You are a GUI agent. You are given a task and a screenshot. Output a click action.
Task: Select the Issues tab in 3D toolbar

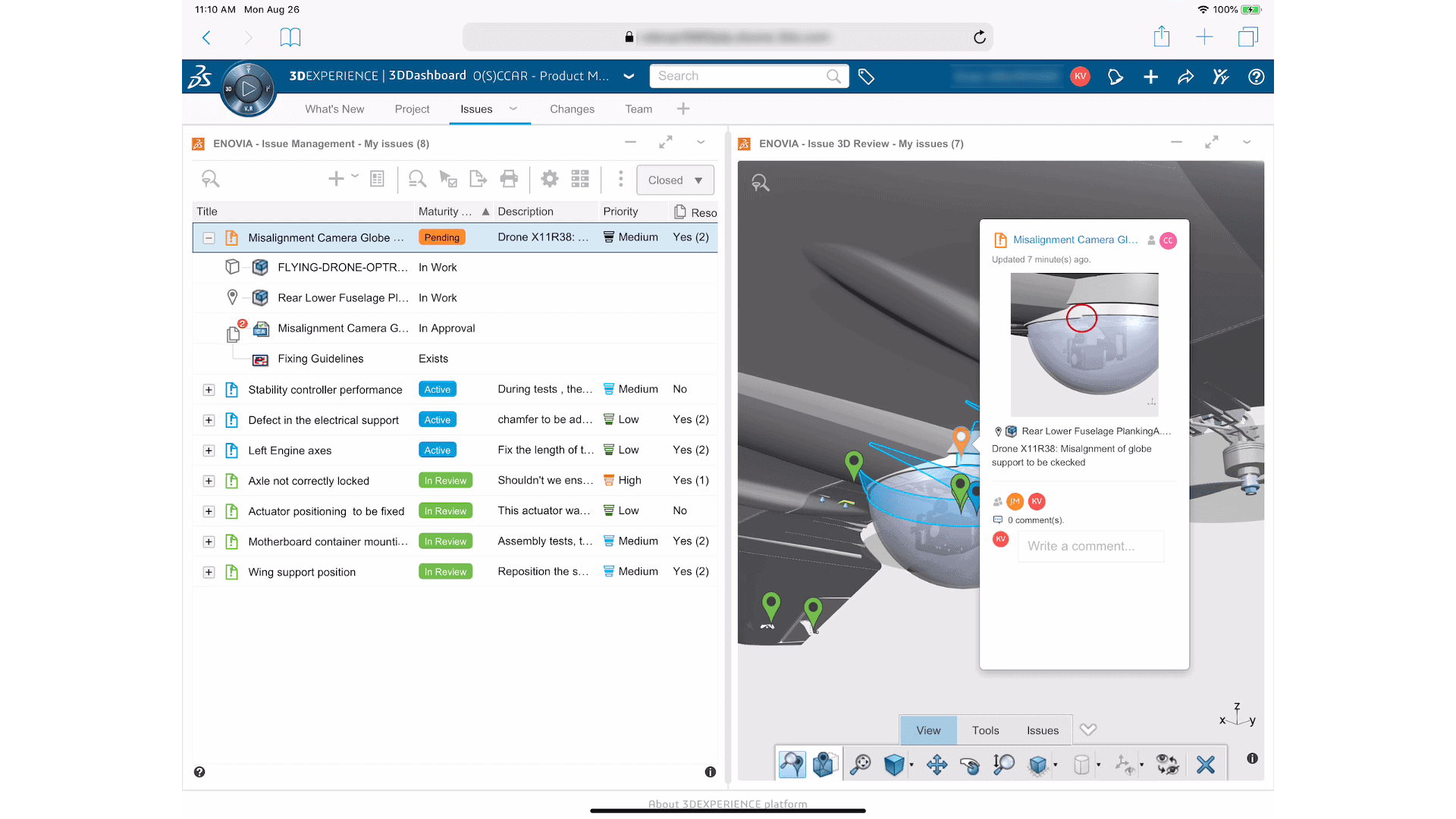click(1043, 730)
